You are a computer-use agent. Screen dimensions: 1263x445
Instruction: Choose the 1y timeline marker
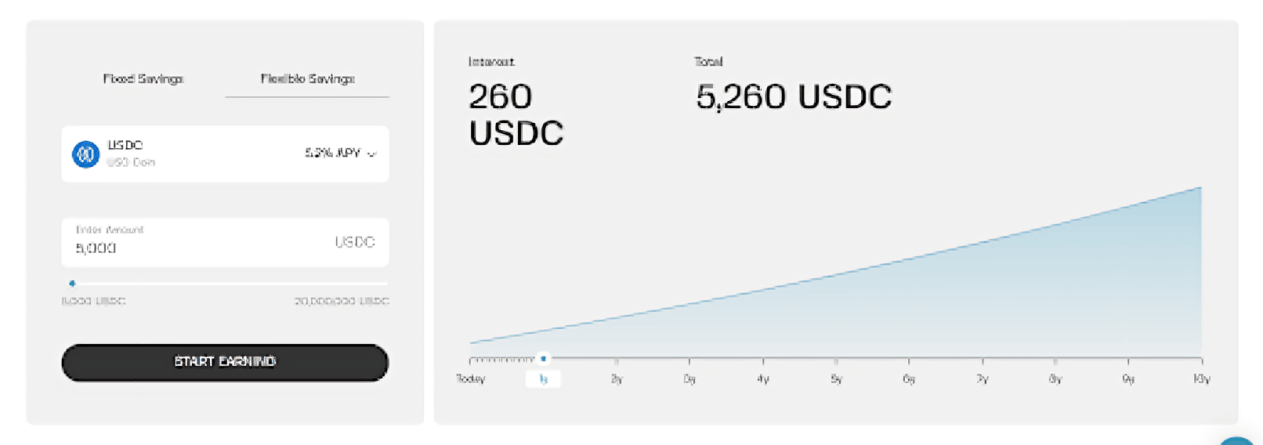[x=543, y=379]
